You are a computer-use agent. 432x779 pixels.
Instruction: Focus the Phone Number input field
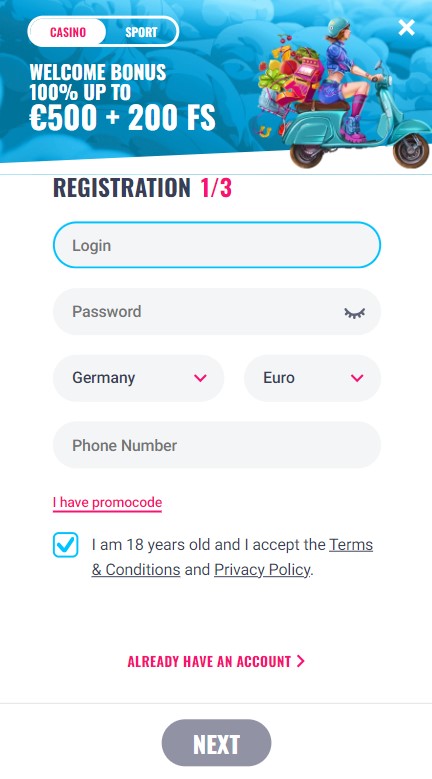[217, 445]
